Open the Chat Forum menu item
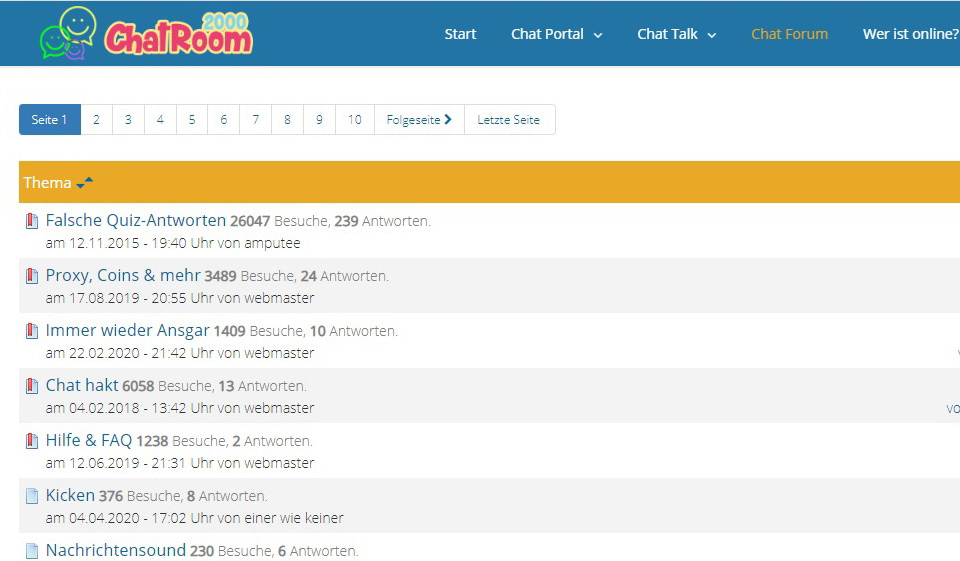 [789, 34]
